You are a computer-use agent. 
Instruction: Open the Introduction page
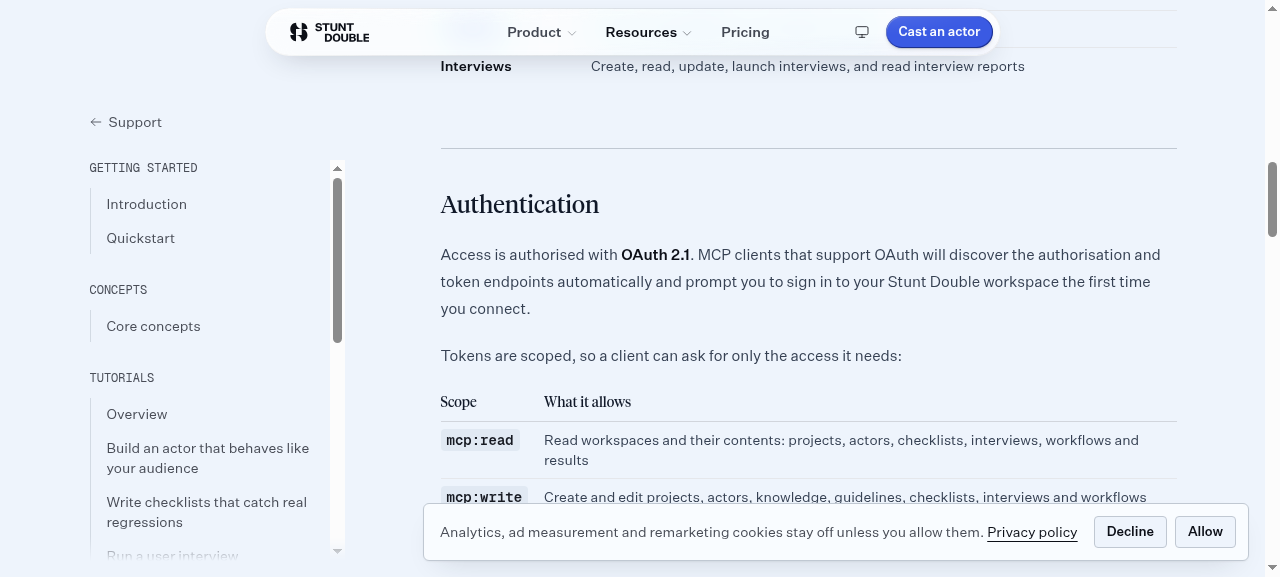tap(146, 204)
